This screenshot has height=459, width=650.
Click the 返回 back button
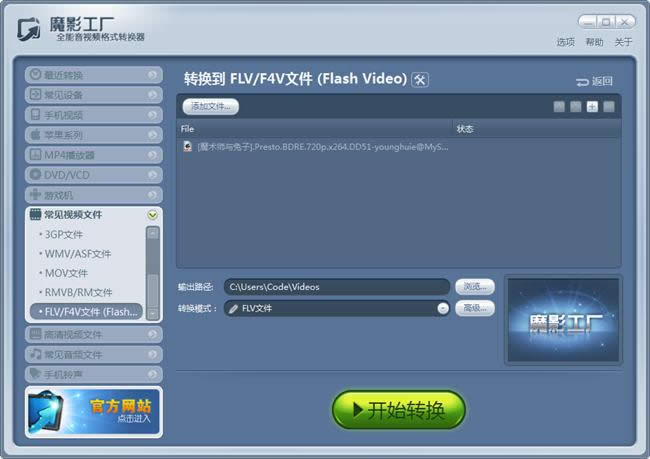594,81
